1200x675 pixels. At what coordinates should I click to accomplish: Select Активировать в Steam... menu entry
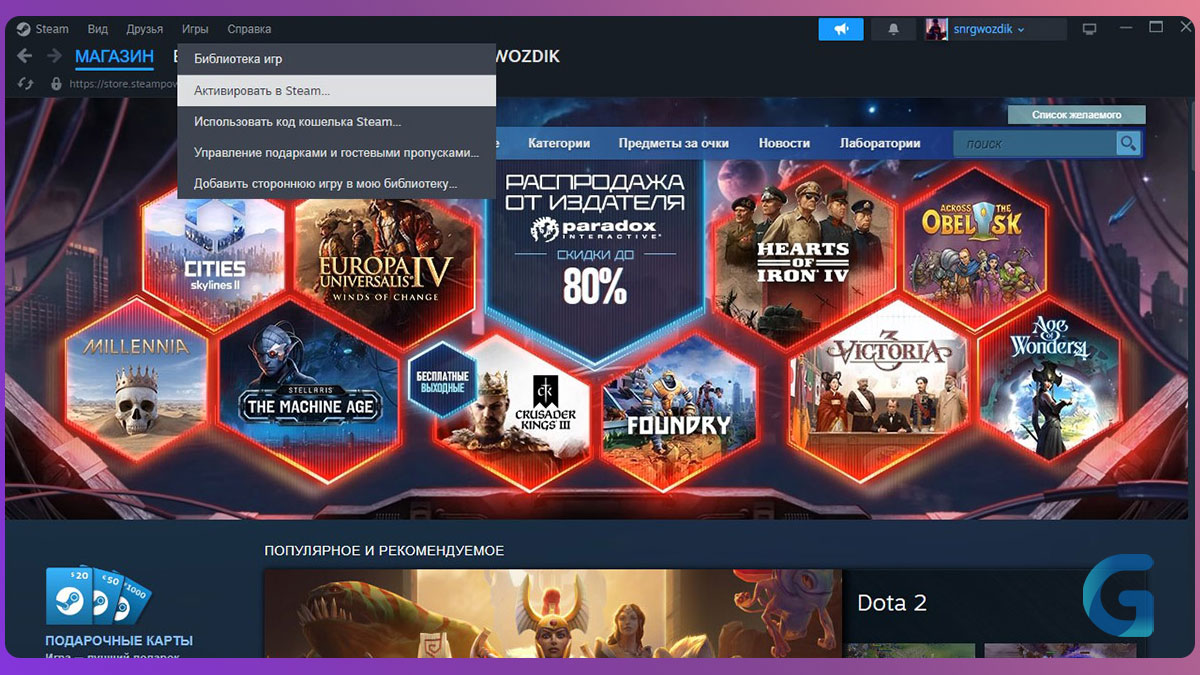tap(337, 90)
